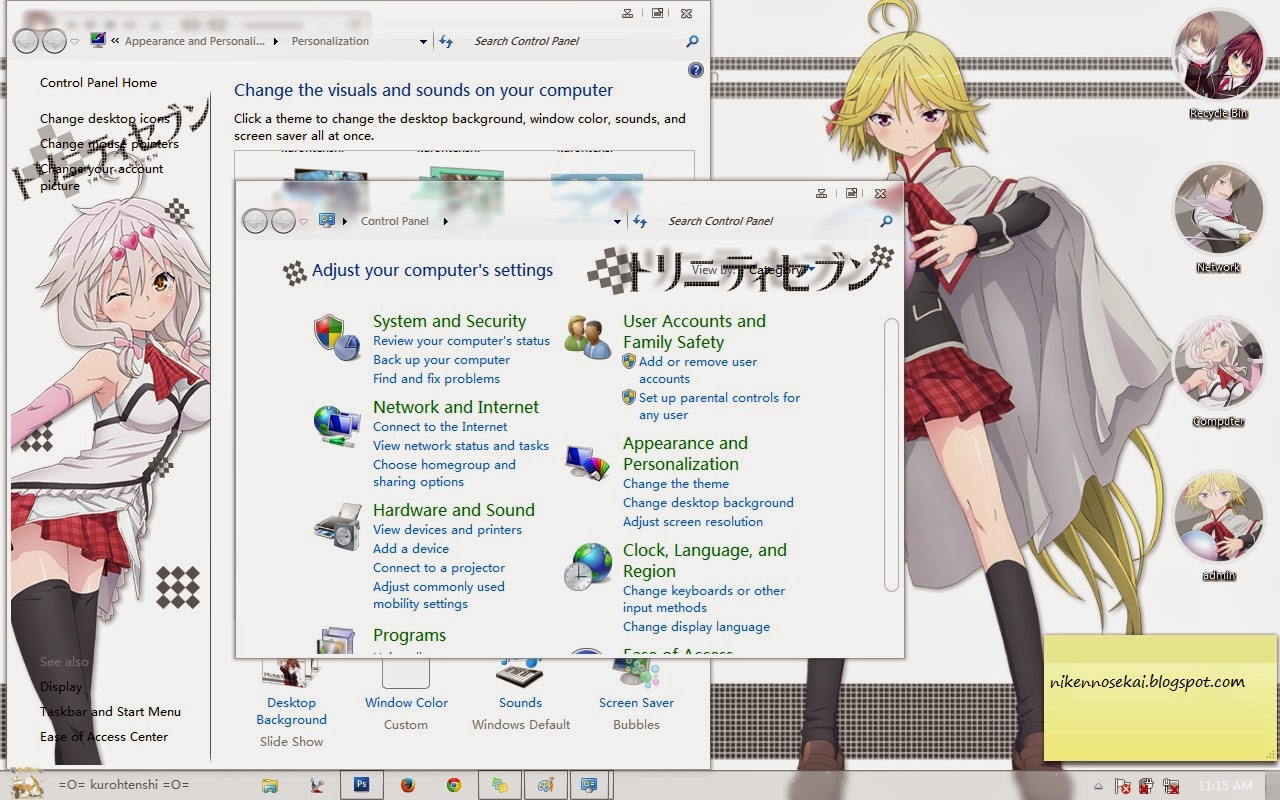
Task: Expand recent pages arrow in front Control Panel
Action: (x=303, y=221)
